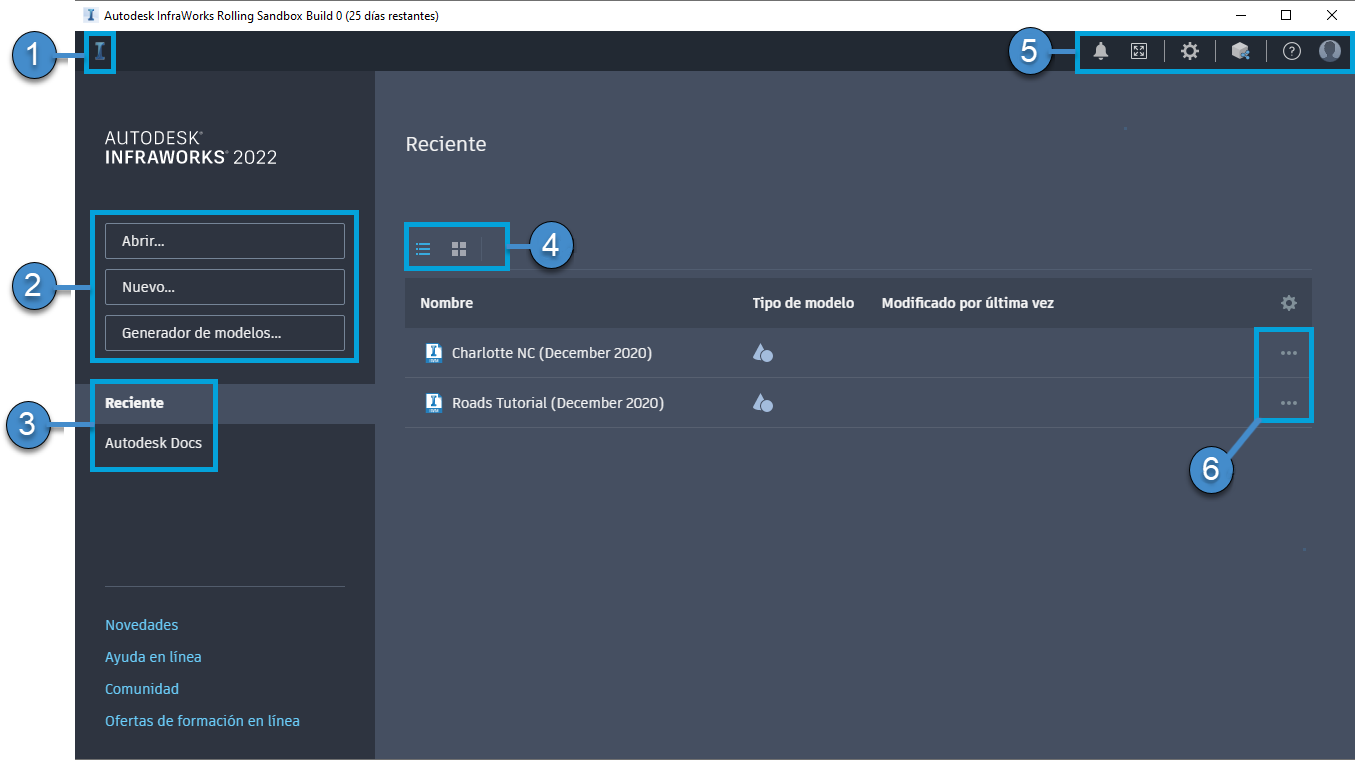Open the Novedades link
1355x760 pixels.
tap(142, 625)
